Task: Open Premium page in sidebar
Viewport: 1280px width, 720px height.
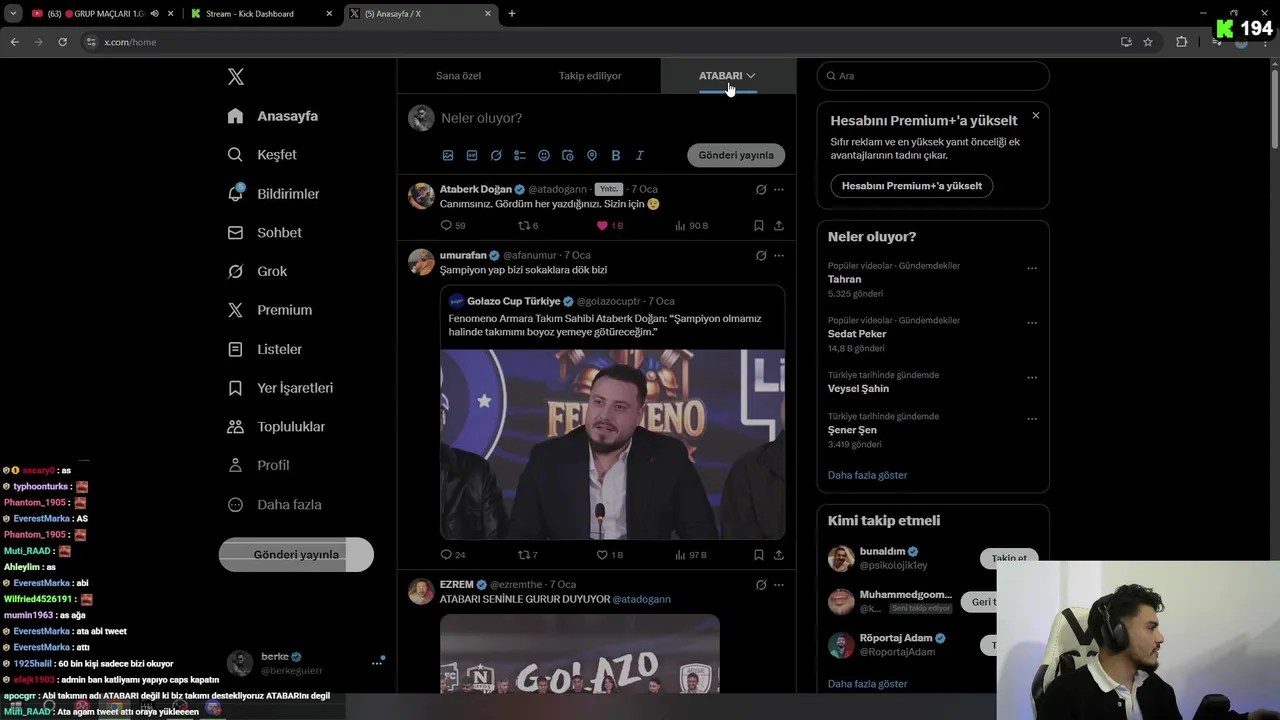Action: (270, 310)
